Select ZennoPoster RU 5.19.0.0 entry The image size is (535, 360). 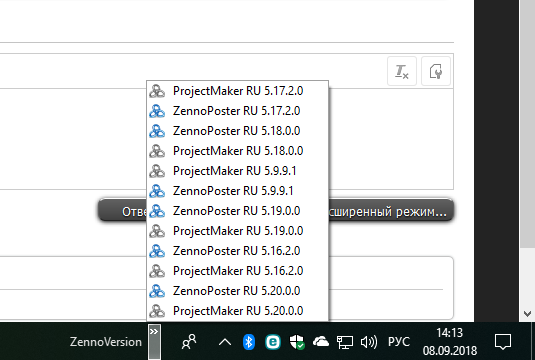pyautogui.click(x=237, y=211)
